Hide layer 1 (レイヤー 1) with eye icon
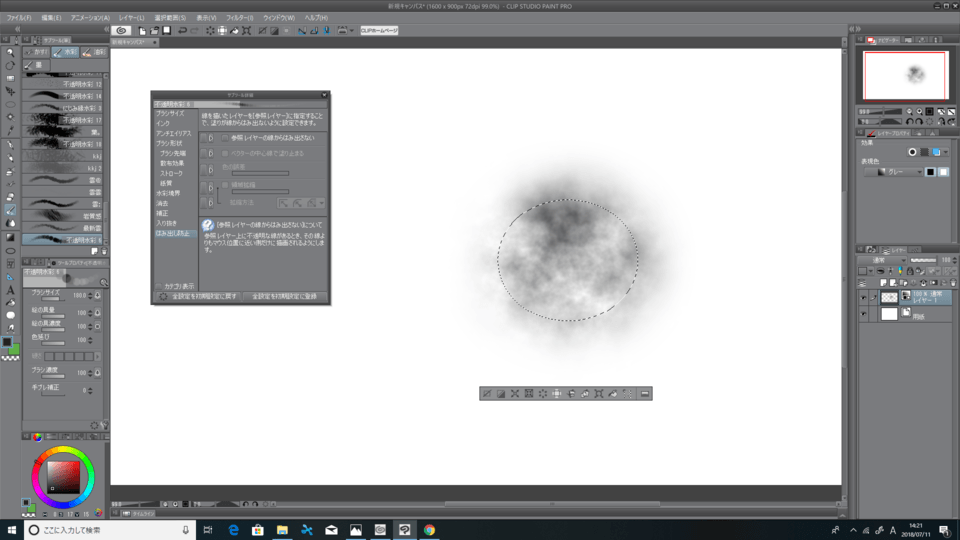The width and height of the screenshot is (960, 540). click(x=863, y=298)
